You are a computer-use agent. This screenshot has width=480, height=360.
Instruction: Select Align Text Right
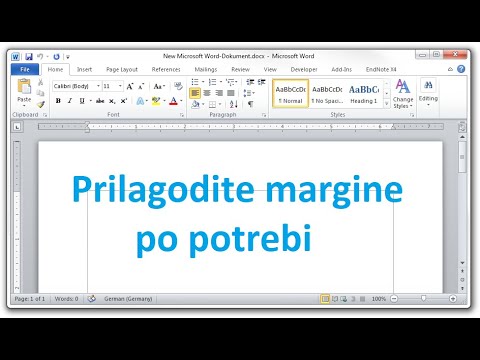(219, 93)
